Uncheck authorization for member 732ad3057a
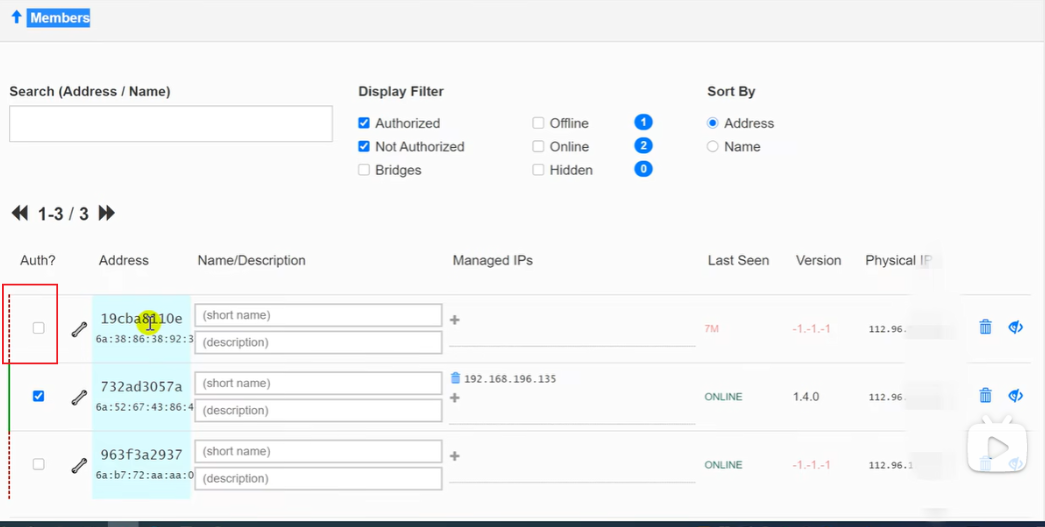1045x527 pixels. [x=39, y=396]
